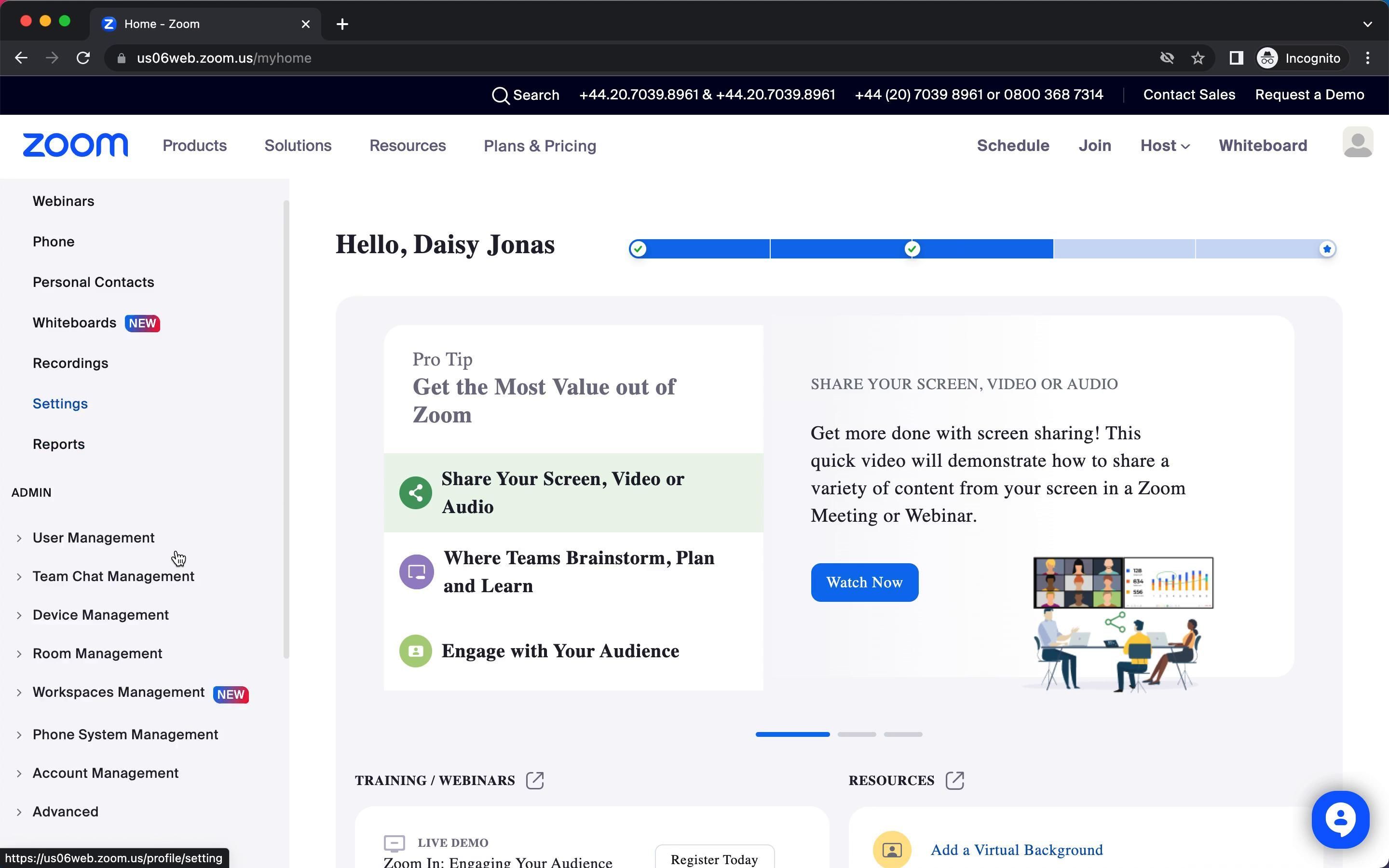Click the chat assistant bot icon
1389x868 pixels.
(1340, 819)
